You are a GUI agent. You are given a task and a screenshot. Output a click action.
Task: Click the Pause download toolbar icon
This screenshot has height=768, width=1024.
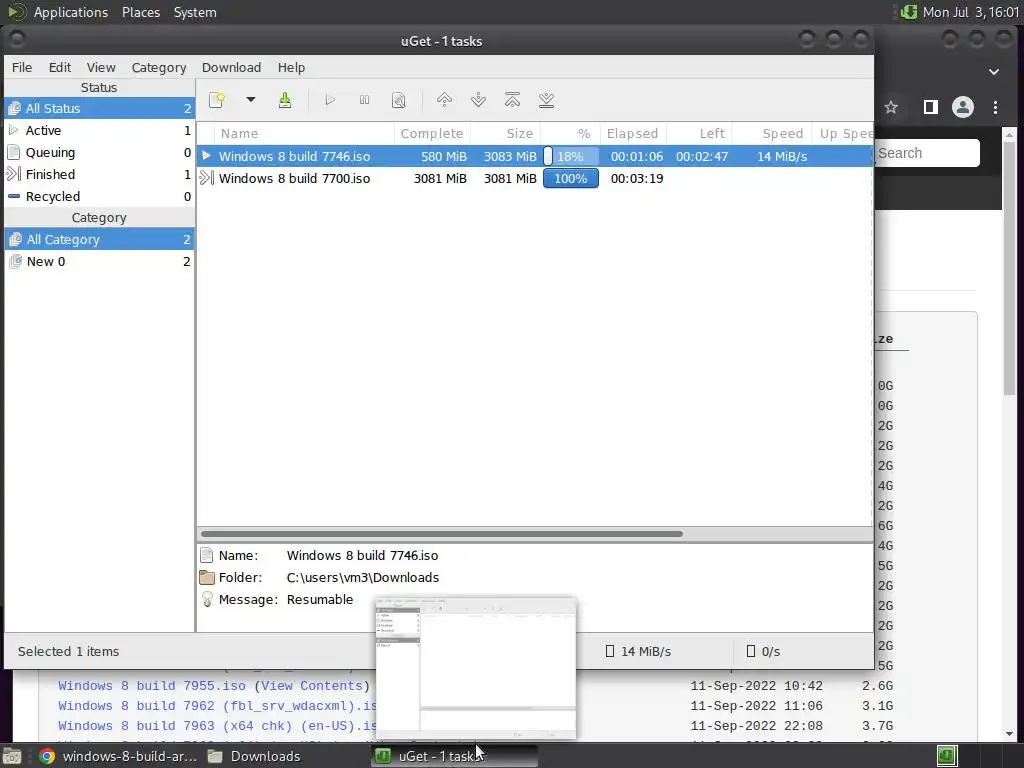(x=364, y=100)
